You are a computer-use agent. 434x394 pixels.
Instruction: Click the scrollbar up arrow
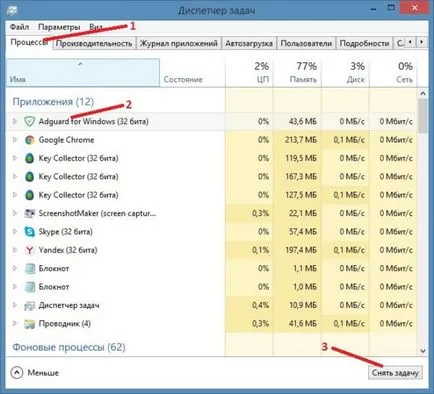tap(423, 94)
